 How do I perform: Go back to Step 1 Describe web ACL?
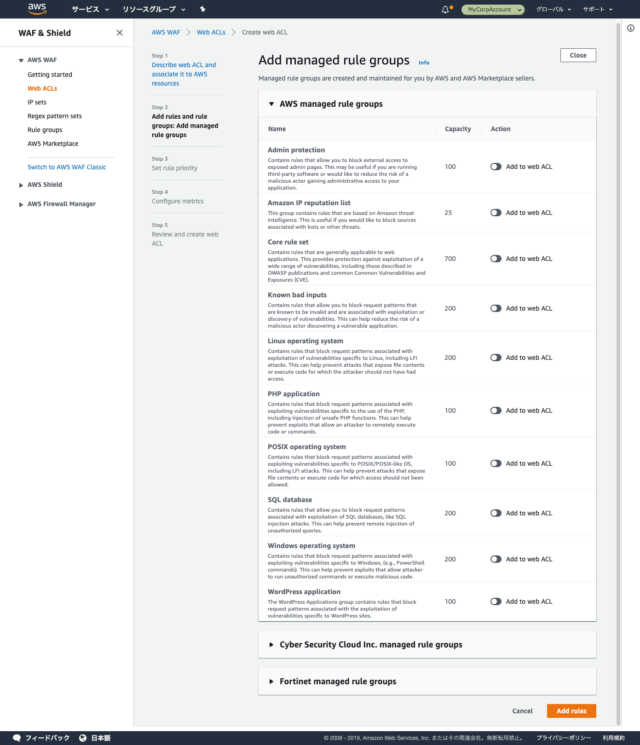pyautogui.click(x=184, y=74)
